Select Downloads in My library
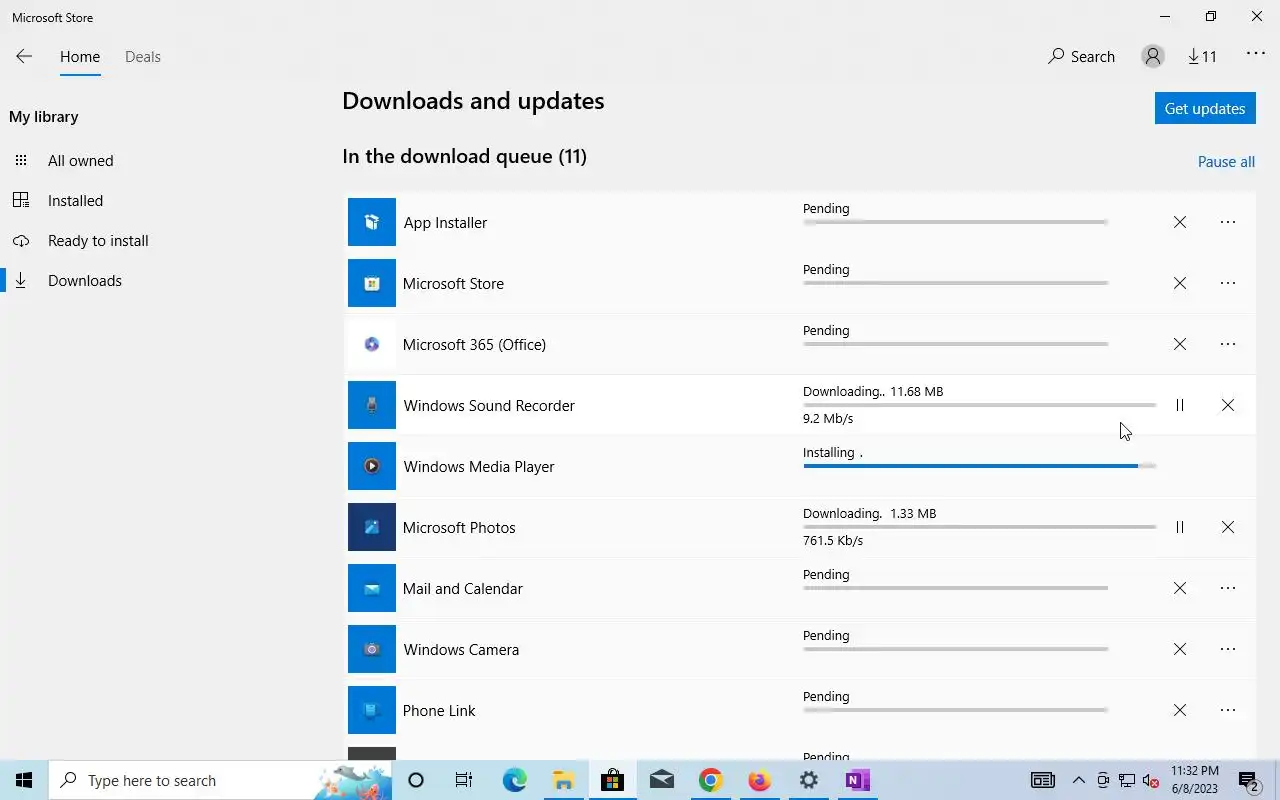 (85, 281)
